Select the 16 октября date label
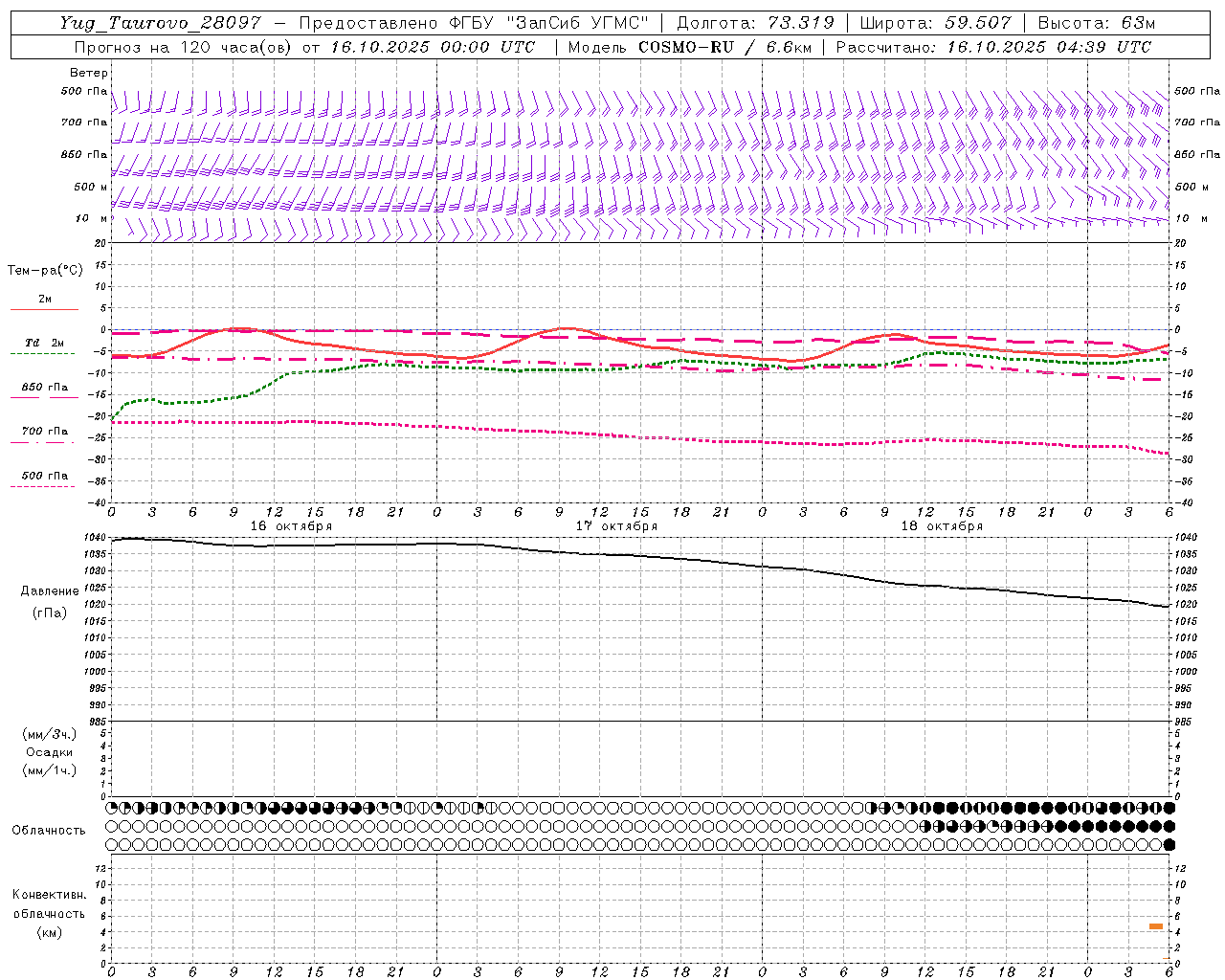Screen dimensions: 1225x980 [x=291, y=526]
